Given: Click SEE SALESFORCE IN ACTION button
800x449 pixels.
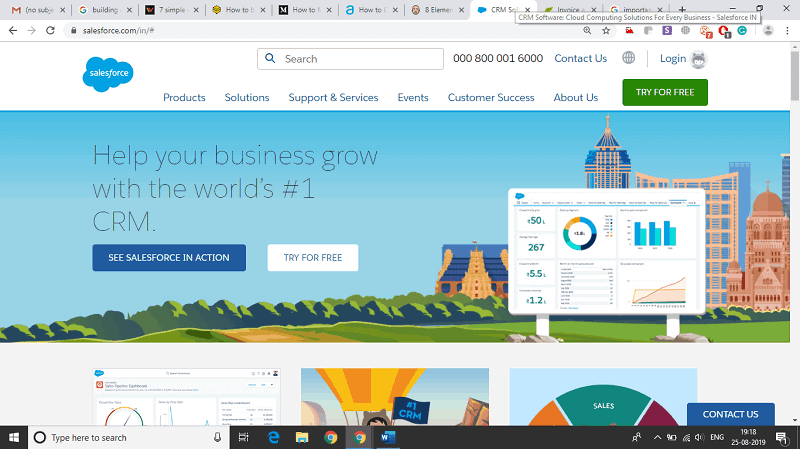Looking at the screenshot, I should pyautogui.click(x=169, y=258).
